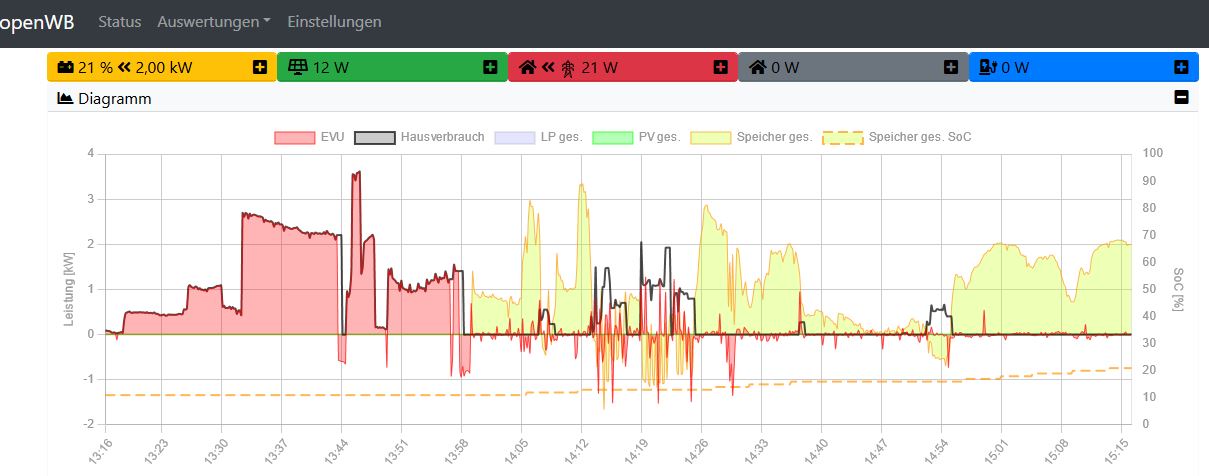Viewport: 1209px width, 476px height.
Task: Click the double-arrow icon in battery card
Action: click(x=124, y=68)
